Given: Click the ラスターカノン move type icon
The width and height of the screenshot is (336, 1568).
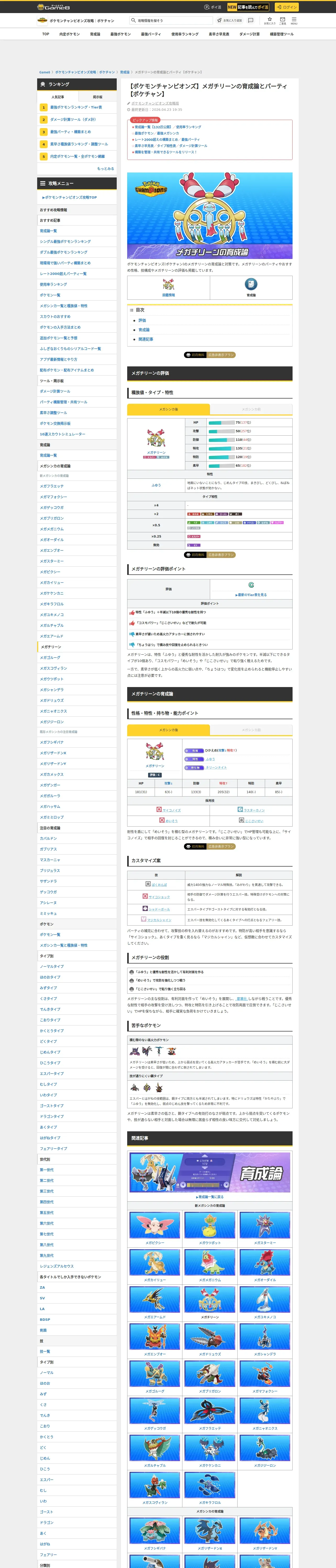Looking at the screenshot, I should point(240,810).
